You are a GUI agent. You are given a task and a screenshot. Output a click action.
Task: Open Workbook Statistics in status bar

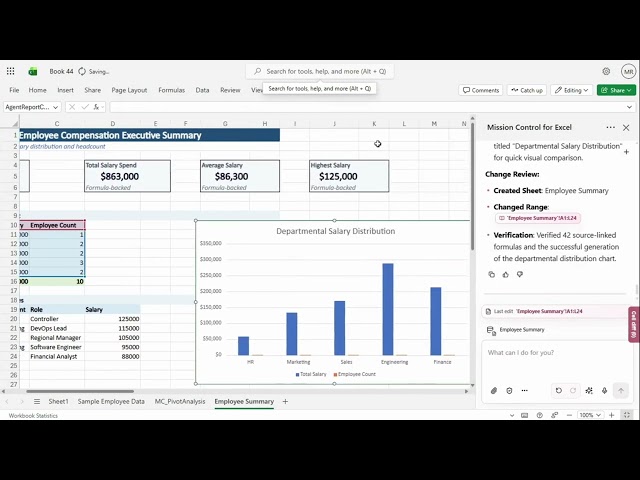coord(33,416)
